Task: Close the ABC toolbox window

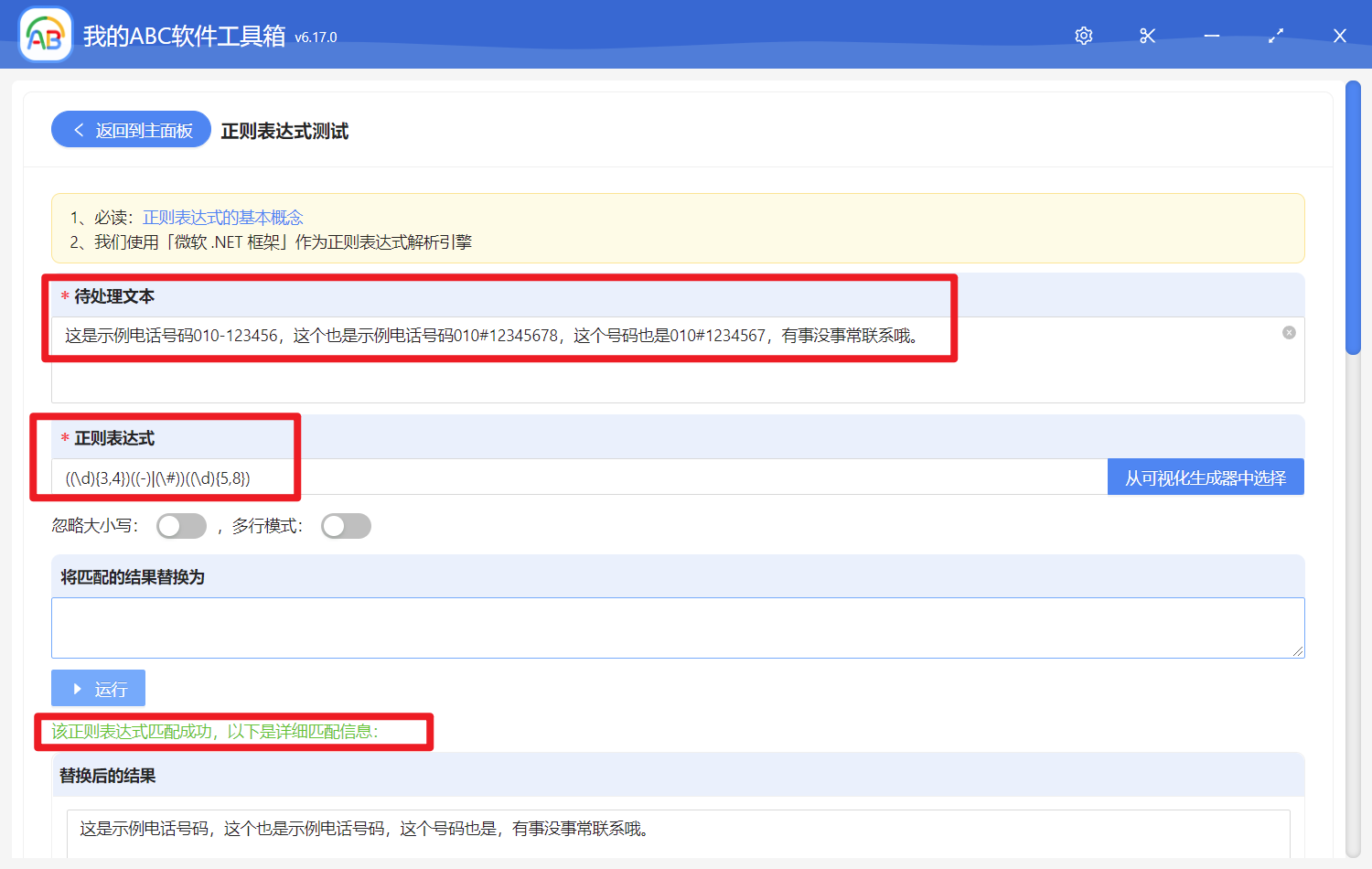Action: click(x=1340, y=36)
